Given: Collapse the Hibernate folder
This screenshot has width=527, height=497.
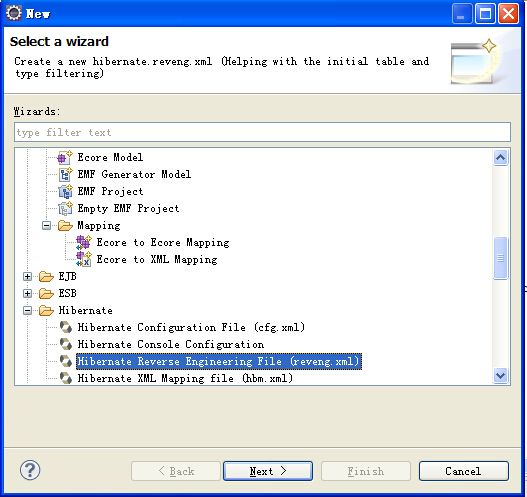Looking at the screenshot, I should tap(28, 310).
